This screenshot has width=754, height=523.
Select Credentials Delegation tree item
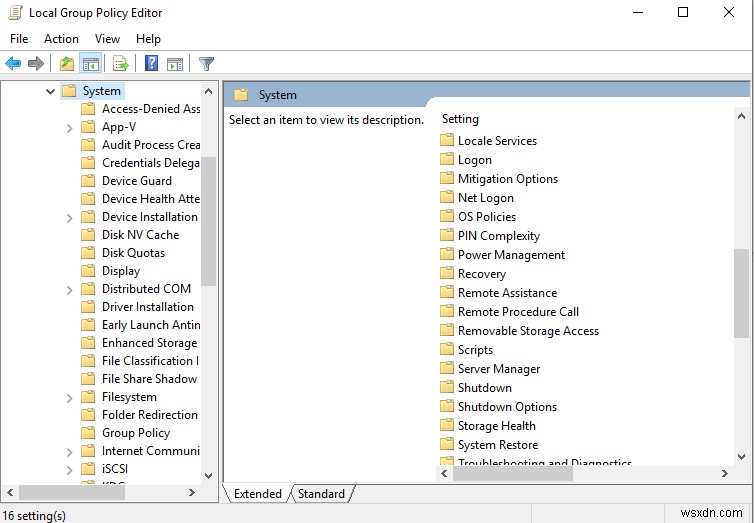[x=151, y=163]
